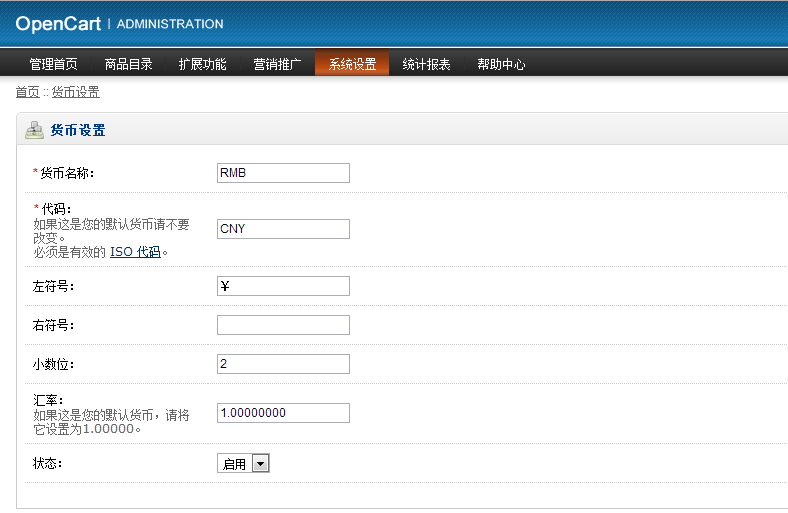The width and height of the screenshot is (788, 513).
Task: Focus the empty 右符号 input field
Action: [283, 325]
